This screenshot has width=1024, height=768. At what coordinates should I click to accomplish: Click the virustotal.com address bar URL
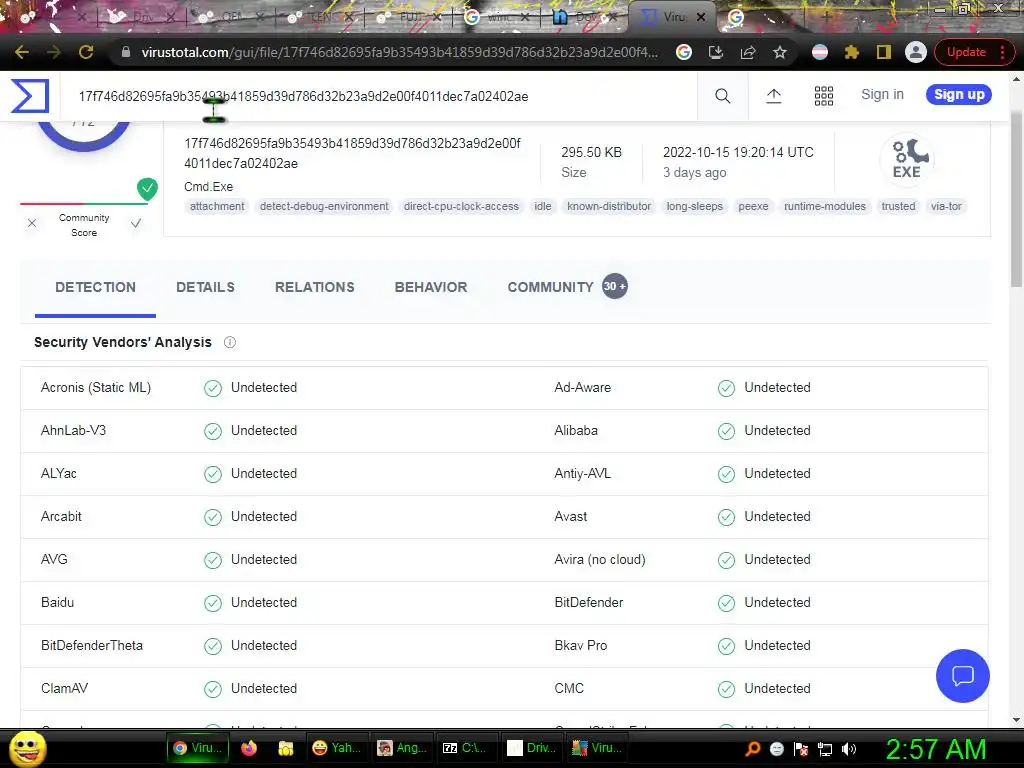tap(400, 52)
